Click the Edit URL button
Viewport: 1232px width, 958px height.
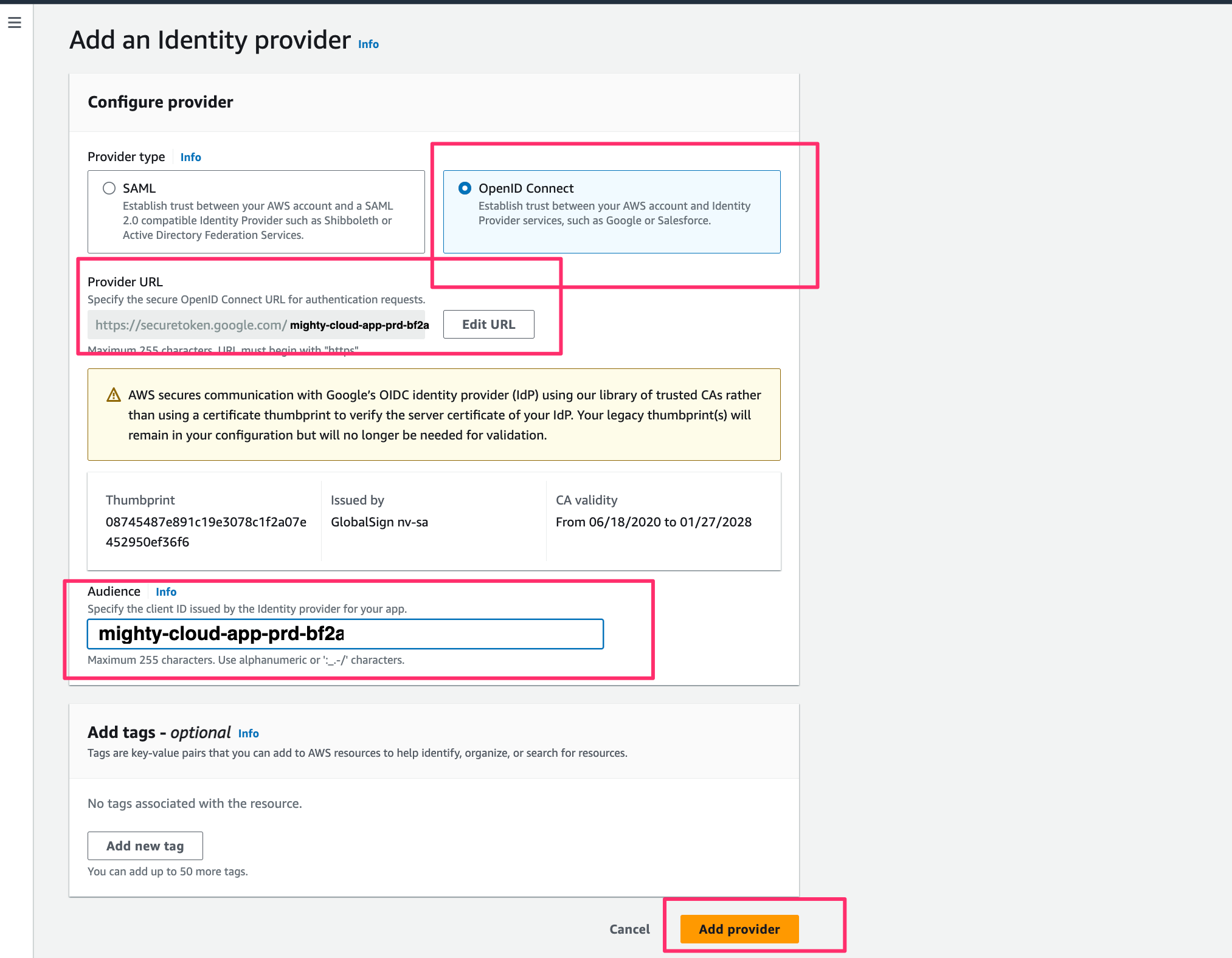(x=488, y=324)
